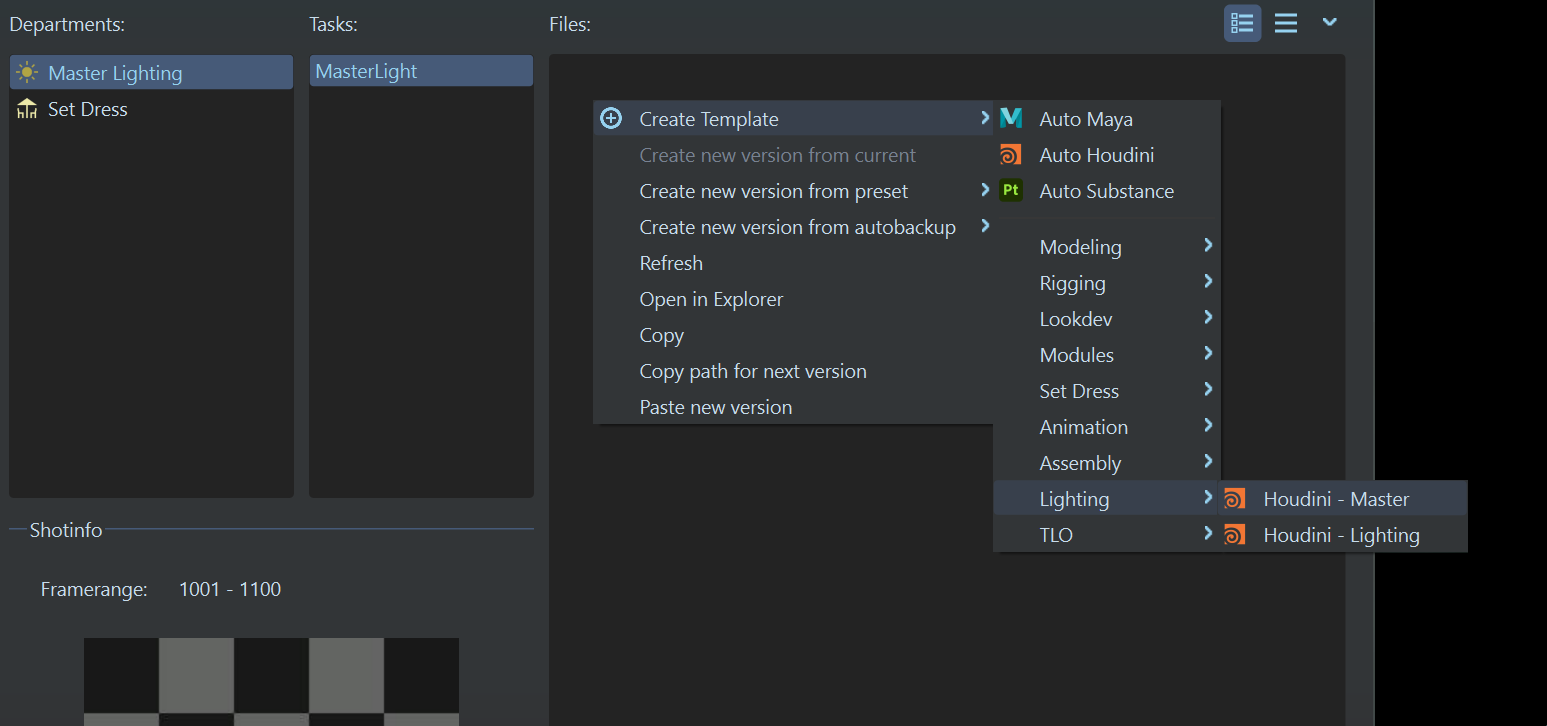
Task: Choose Refresh from the context menu
Action: 671,263
